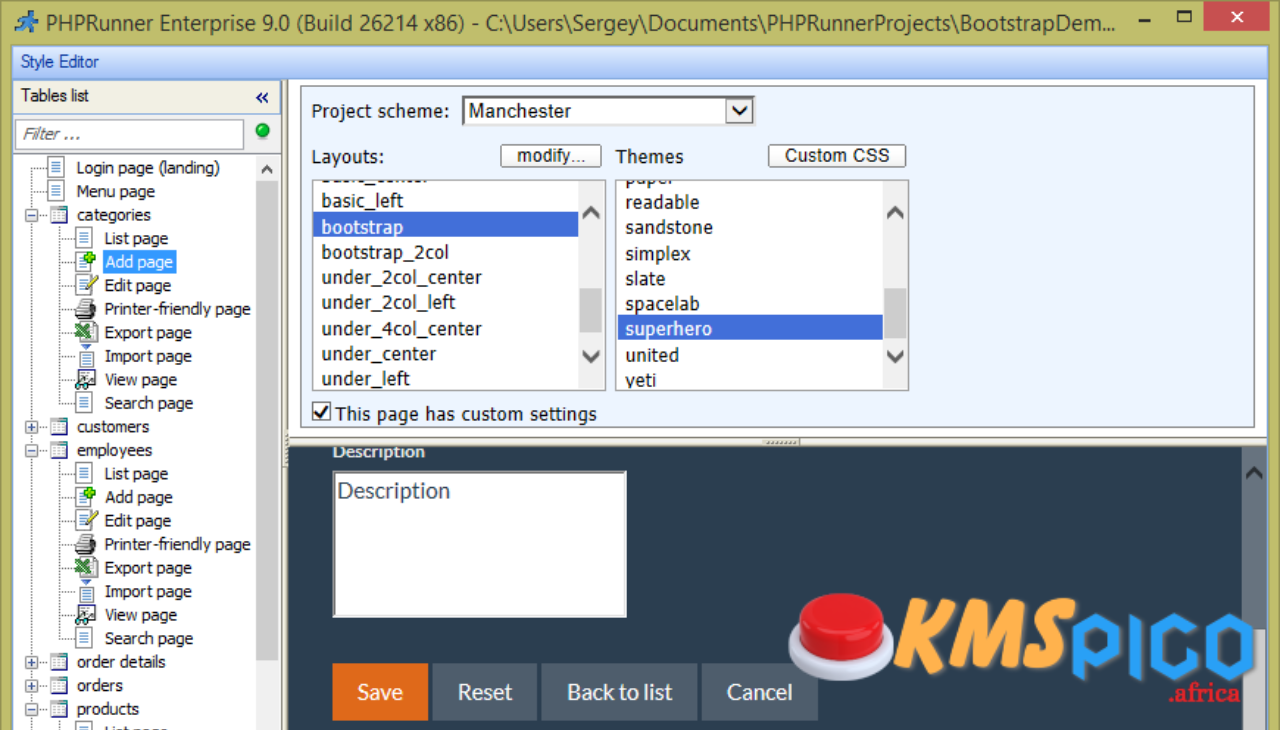1280x730 pixels.
Task: Click the categories Edit page pencil icon
Action: tap(86, 285)
